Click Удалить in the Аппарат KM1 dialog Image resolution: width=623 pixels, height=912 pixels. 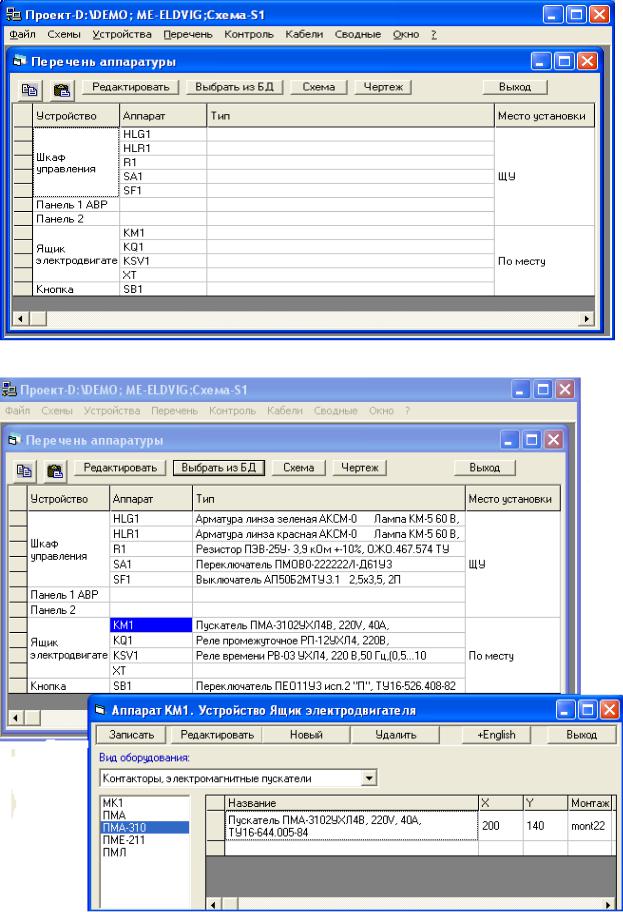(x=396, y=735)
